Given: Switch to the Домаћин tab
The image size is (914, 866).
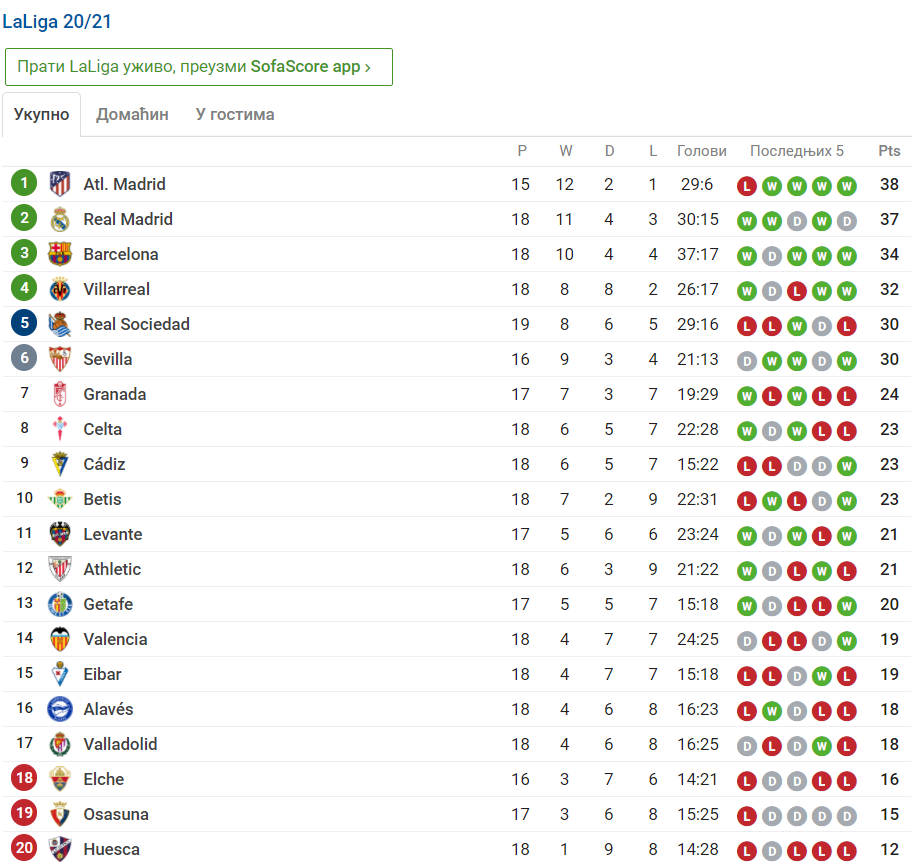Looking at the screenshot, I should (x=132, y=114).
